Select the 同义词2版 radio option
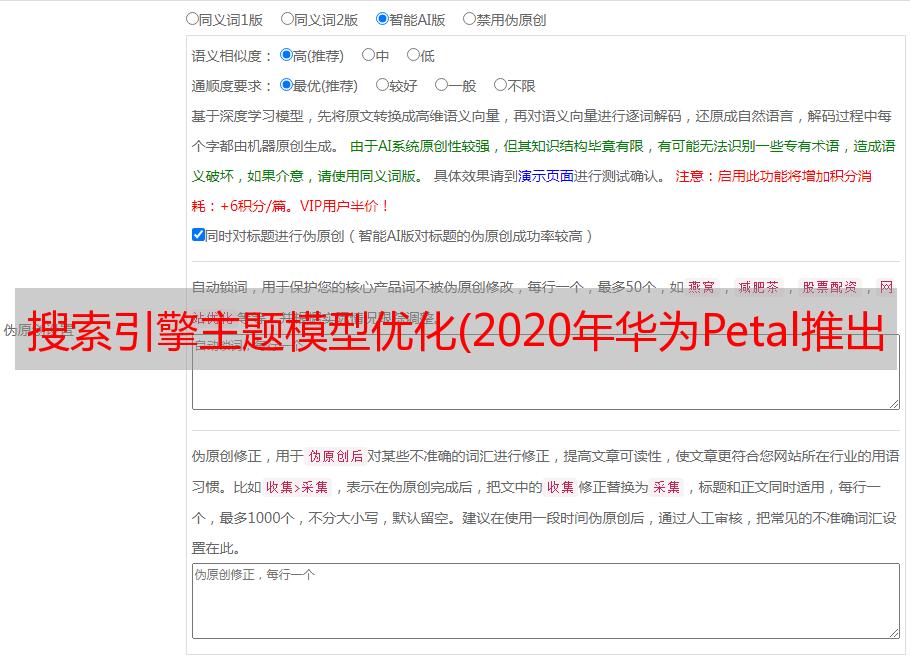The width and height of the screenshot is (911, 658). pos(287,19)
